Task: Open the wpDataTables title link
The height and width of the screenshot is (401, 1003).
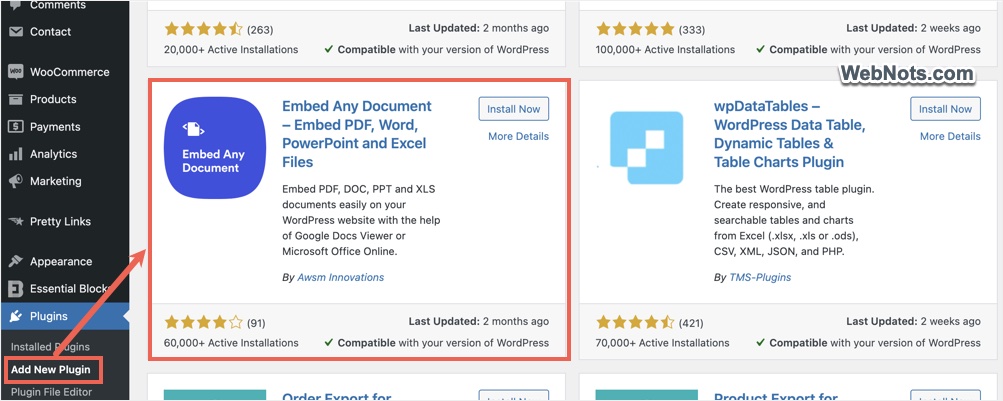Action: [x=789, y=134]
